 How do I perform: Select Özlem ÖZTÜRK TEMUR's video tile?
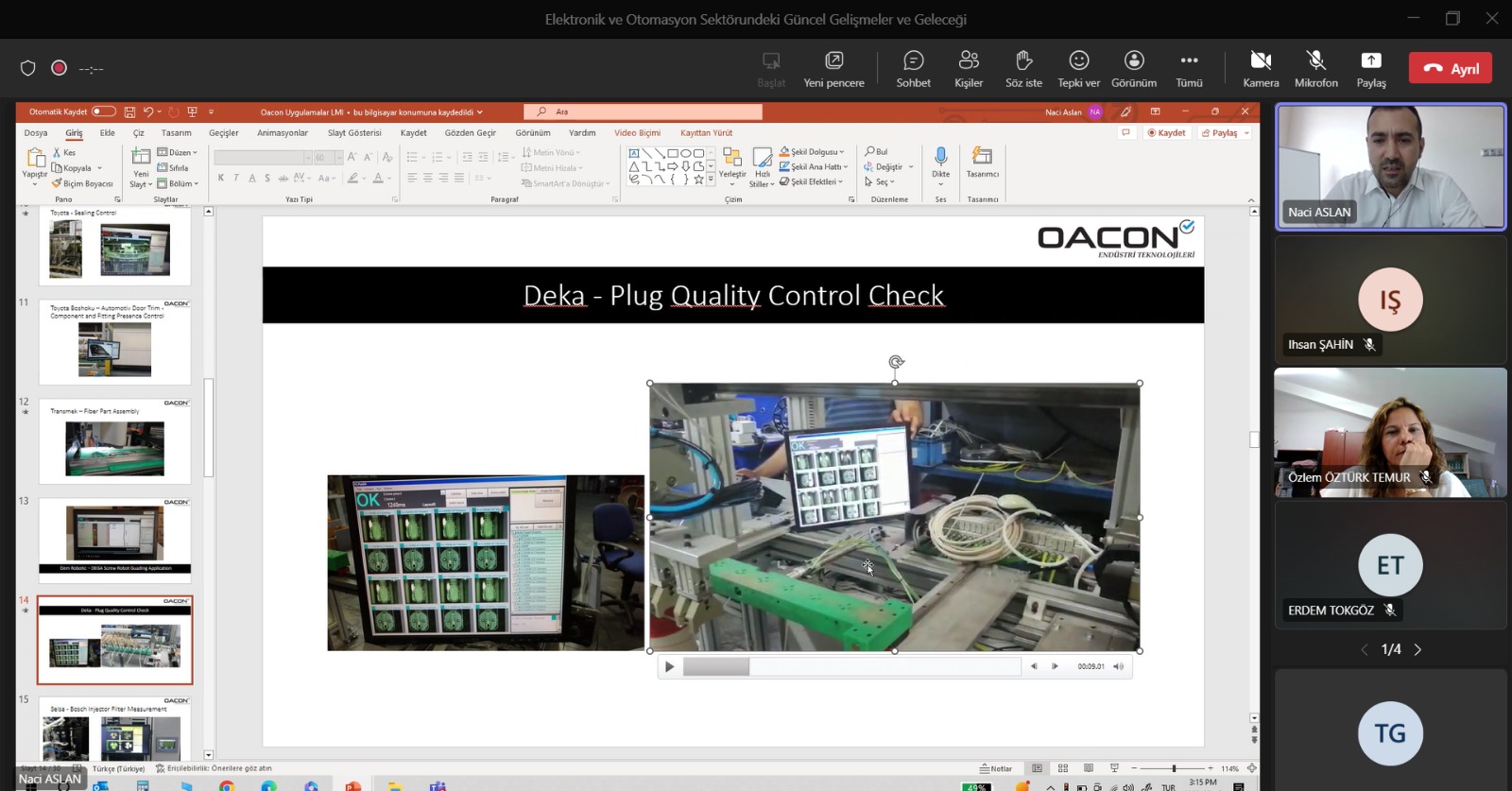[x=1390, y=433]
